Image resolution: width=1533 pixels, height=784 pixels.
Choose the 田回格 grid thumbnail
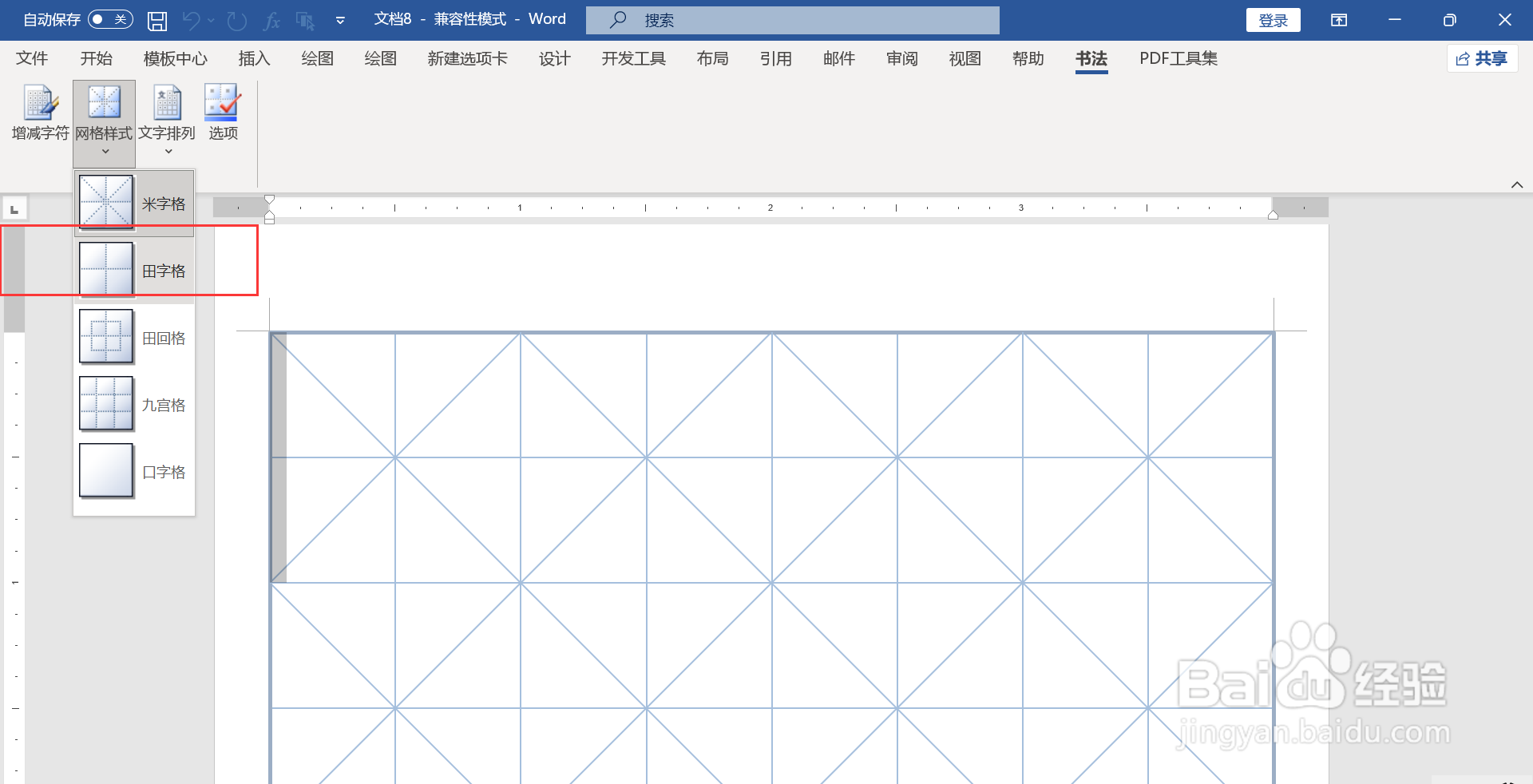tap(106, 337)
